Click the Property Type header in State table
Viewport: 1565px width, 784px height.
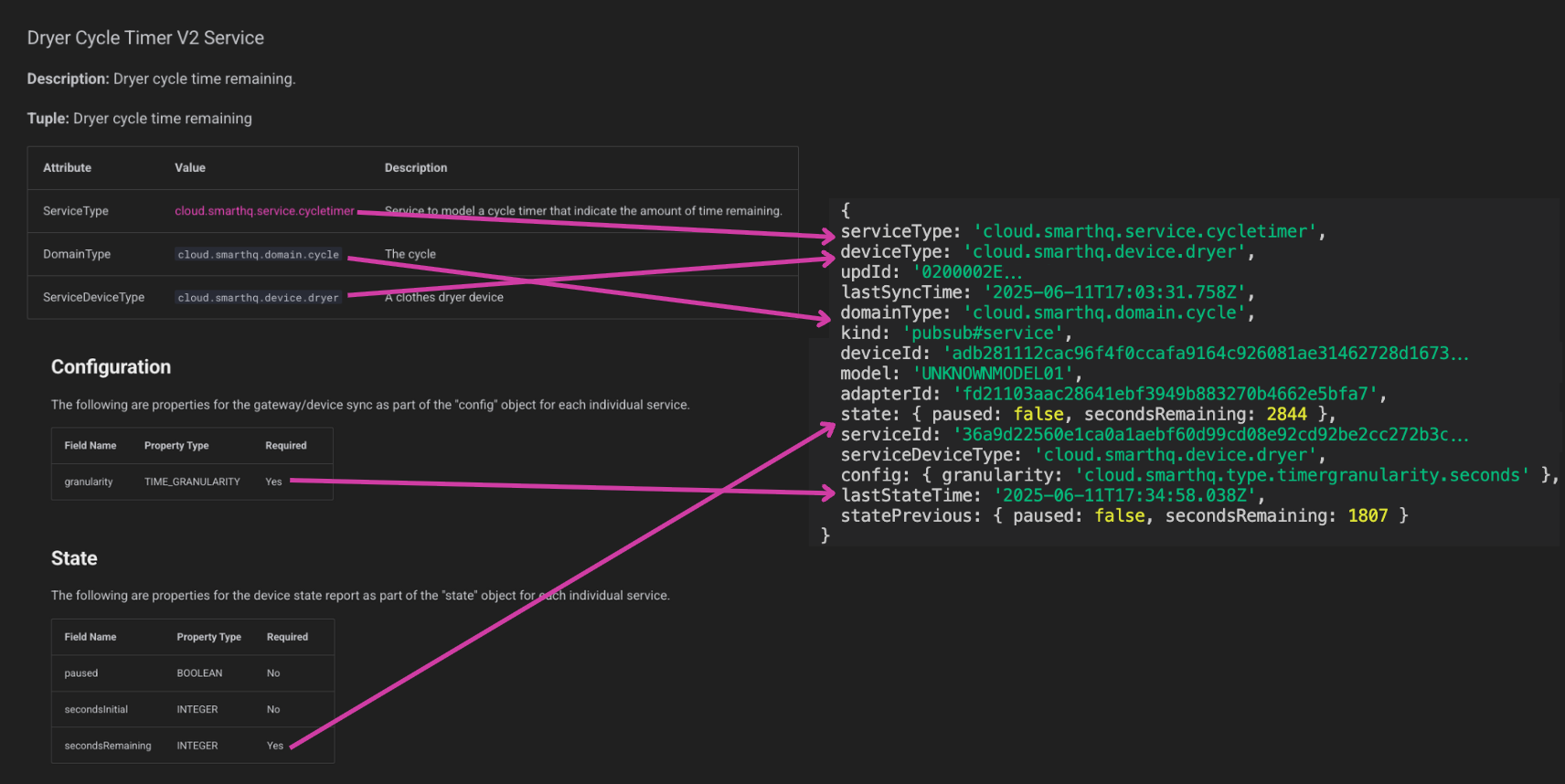pos(209,637)
